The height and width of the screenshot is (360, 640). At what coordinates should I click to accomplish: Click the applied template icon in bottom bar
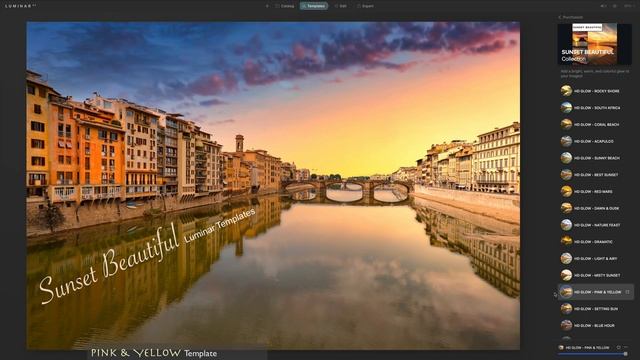(x=561, y=347)
